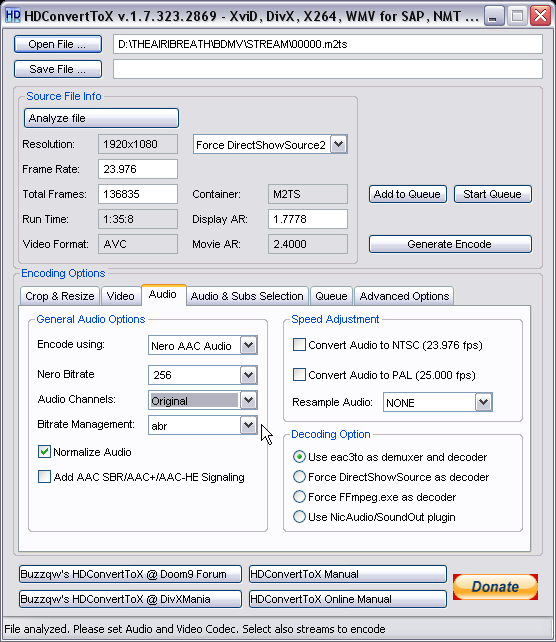Open the Queue tab

(331, 296)
